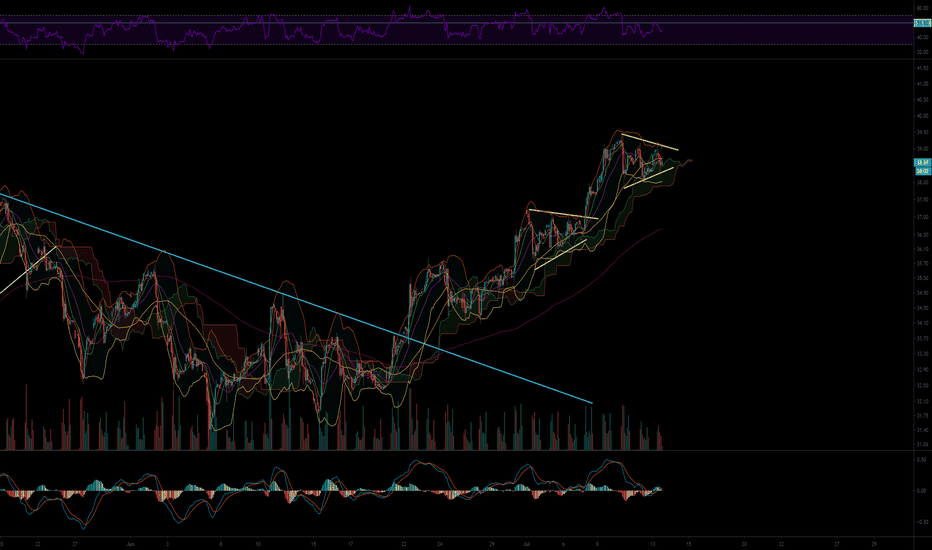Select the short yellow rising trendline at the chart's left edge
The height and width of the screenshot is (550, 932).
coord(28,269)
